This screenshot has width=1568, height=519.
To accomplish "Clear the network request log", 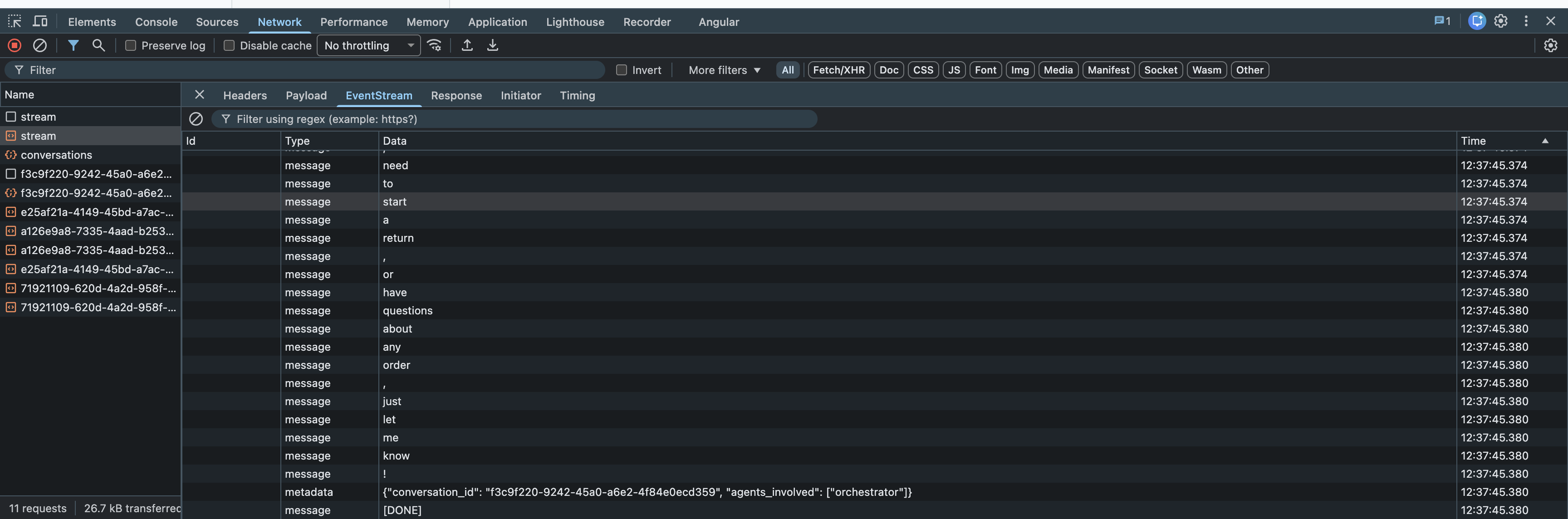I will coord(40,45).
